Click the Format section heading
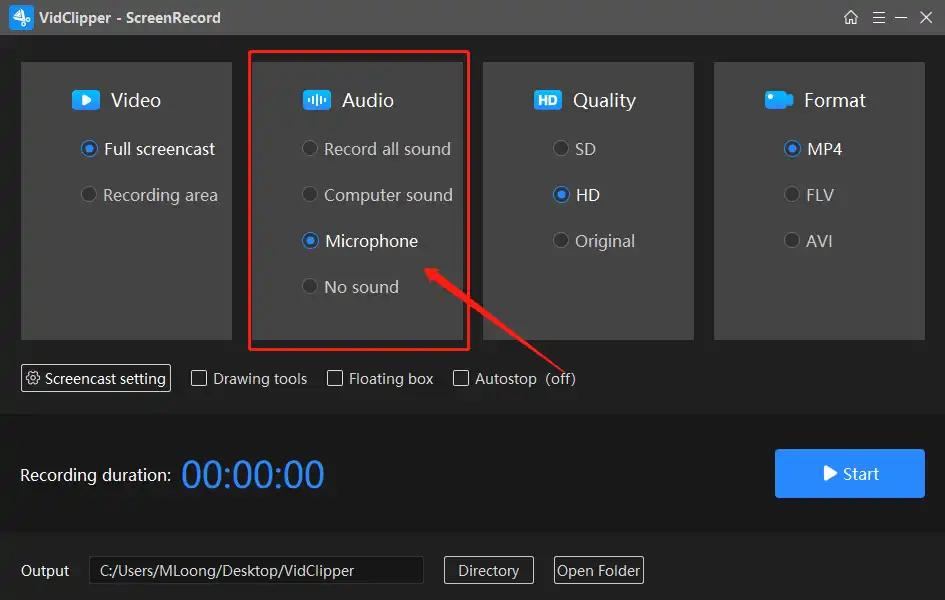This screenshot has height=600, width=945. coord(835,100)
